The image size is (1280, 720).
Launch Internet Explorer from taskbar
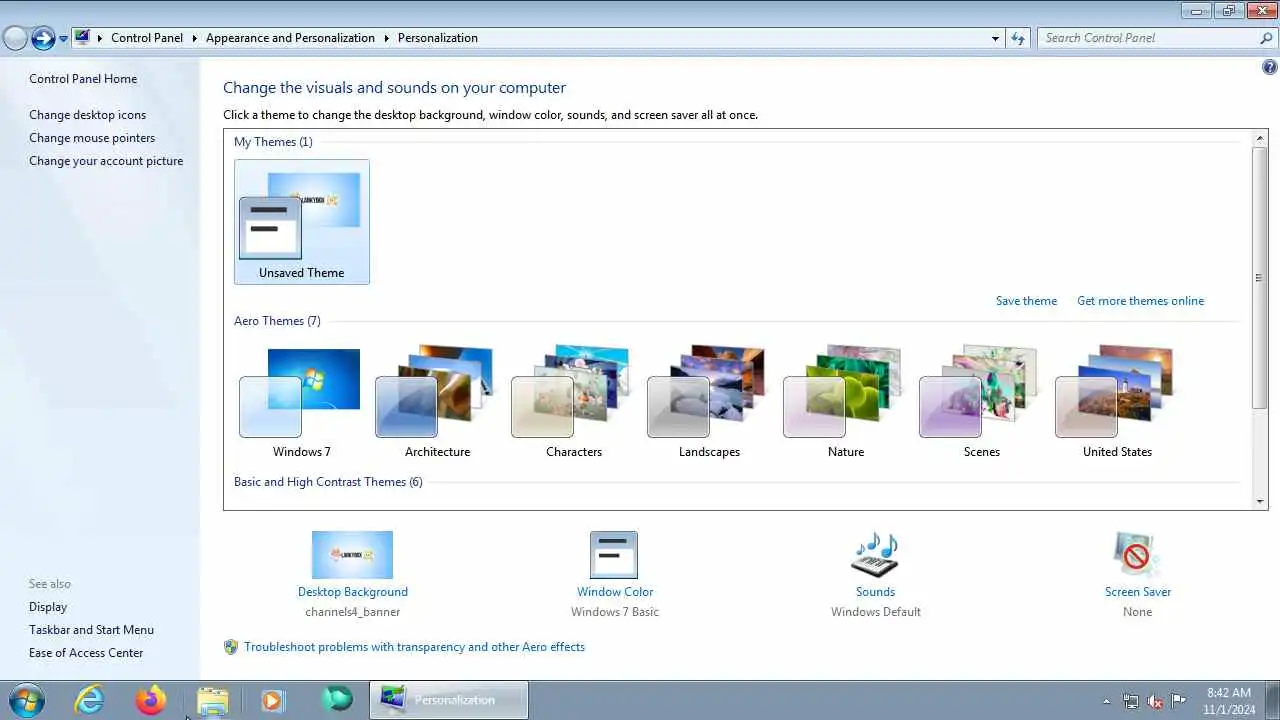coord(90,700)
